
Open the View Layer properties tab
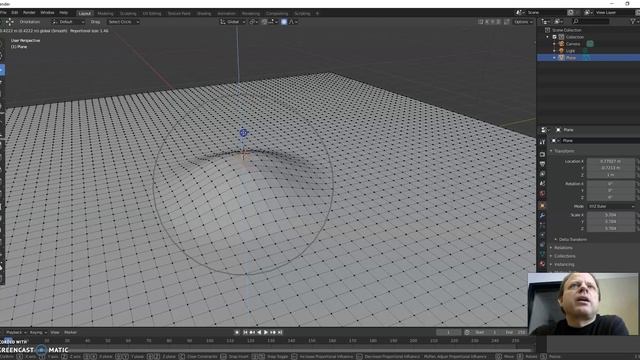pos(542,174)
